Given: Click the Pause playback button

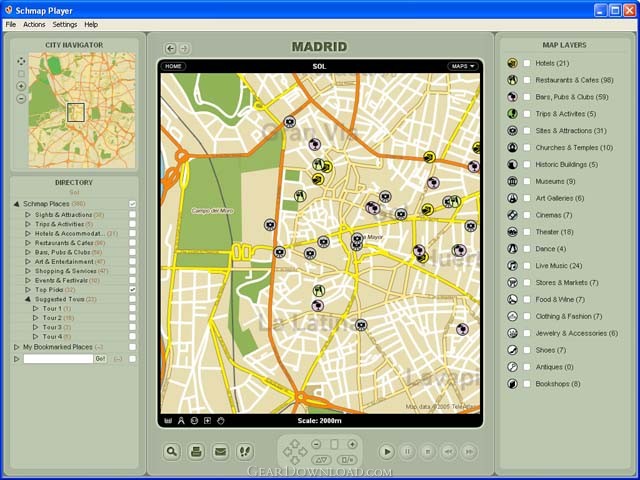Looking at the screenshot, I should point(407,451).
